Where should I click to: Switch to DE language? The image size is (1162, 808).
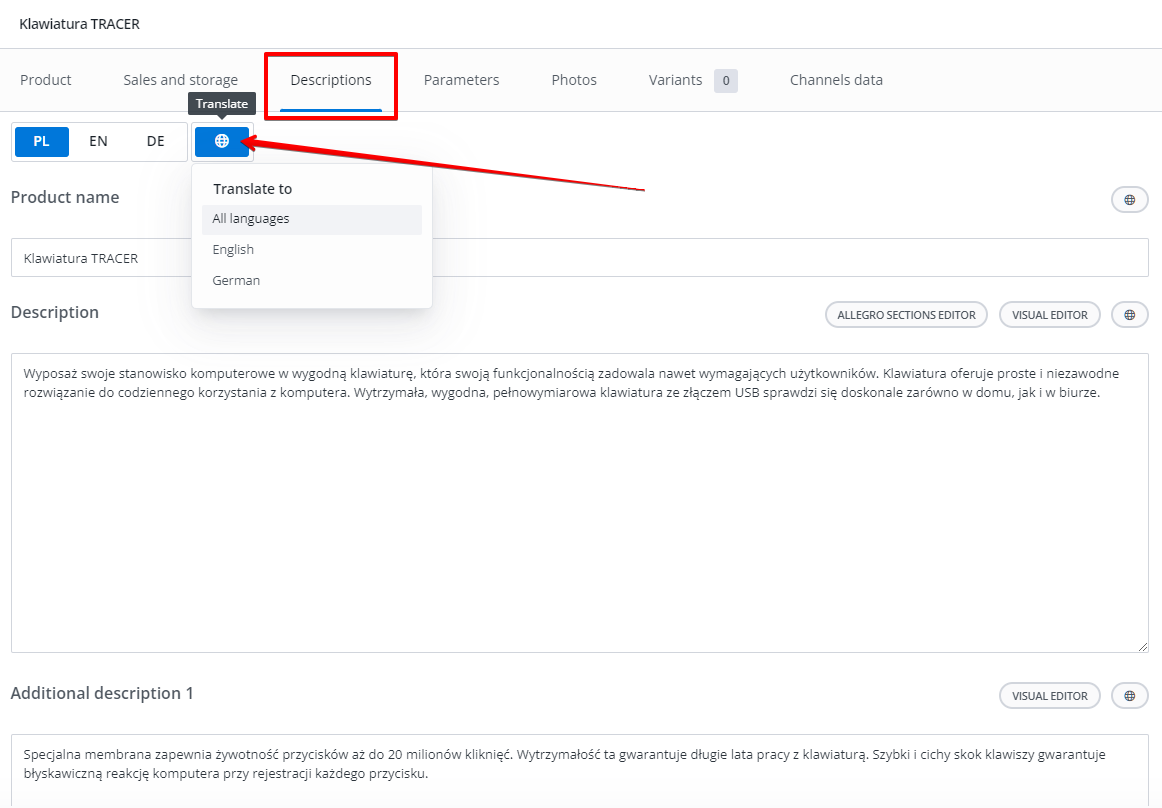click(x=156, y=141)
